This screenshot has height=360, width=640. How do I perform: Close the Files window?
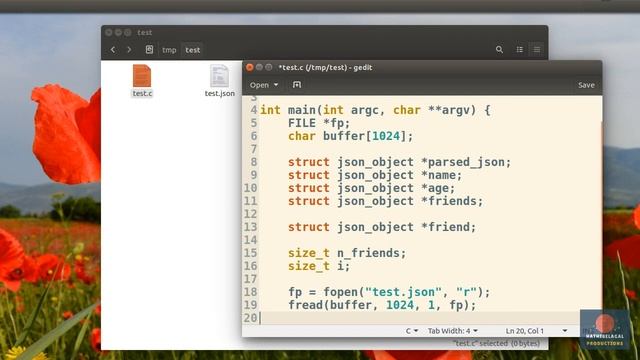click(109, 32)
